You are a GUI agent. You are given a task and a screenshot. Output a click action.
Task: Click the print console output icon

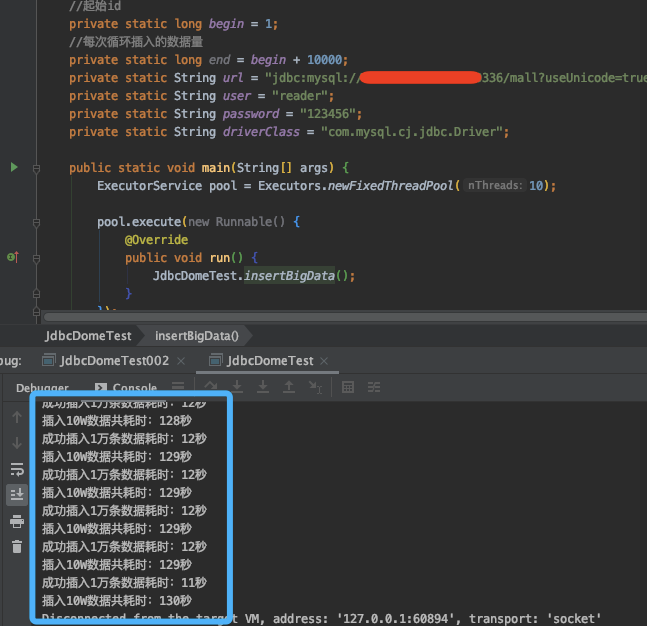[17, 521]
